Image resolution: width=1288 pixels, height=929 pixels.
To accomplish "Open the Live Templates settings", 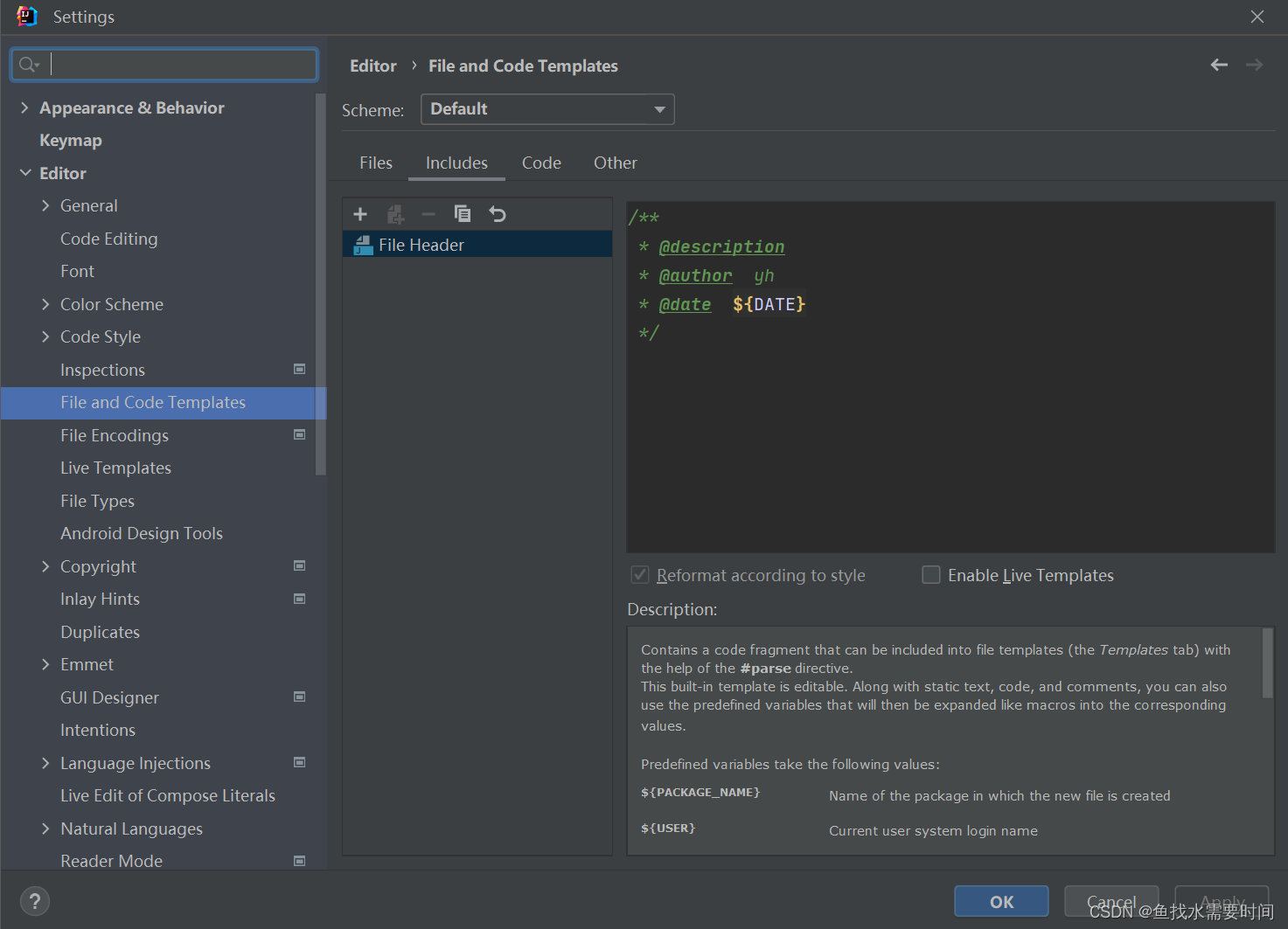I will (x=115, y=468).
